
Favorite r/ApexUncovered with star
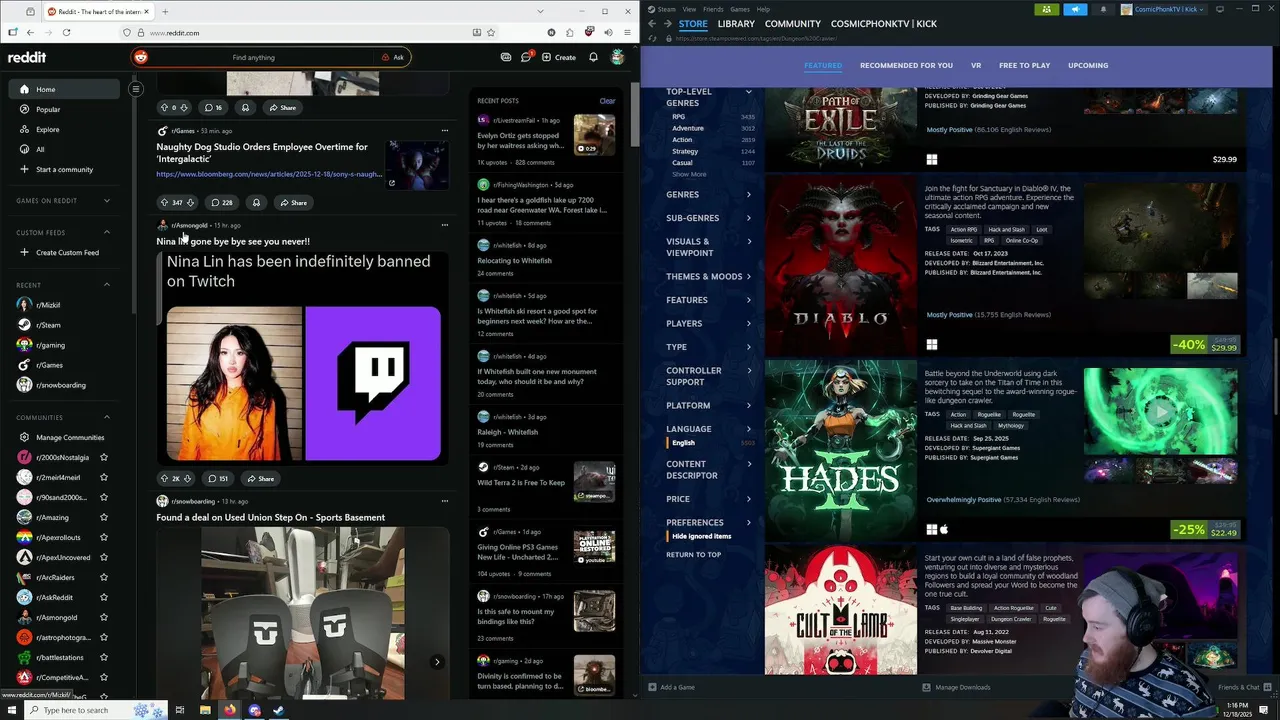point(104,557)
